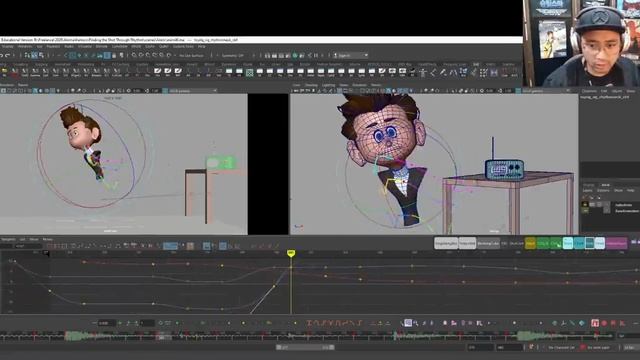Screen dimensions: 640x360
Task: Open the Lighting menu of the right viewport
Action: coord(328,85)
